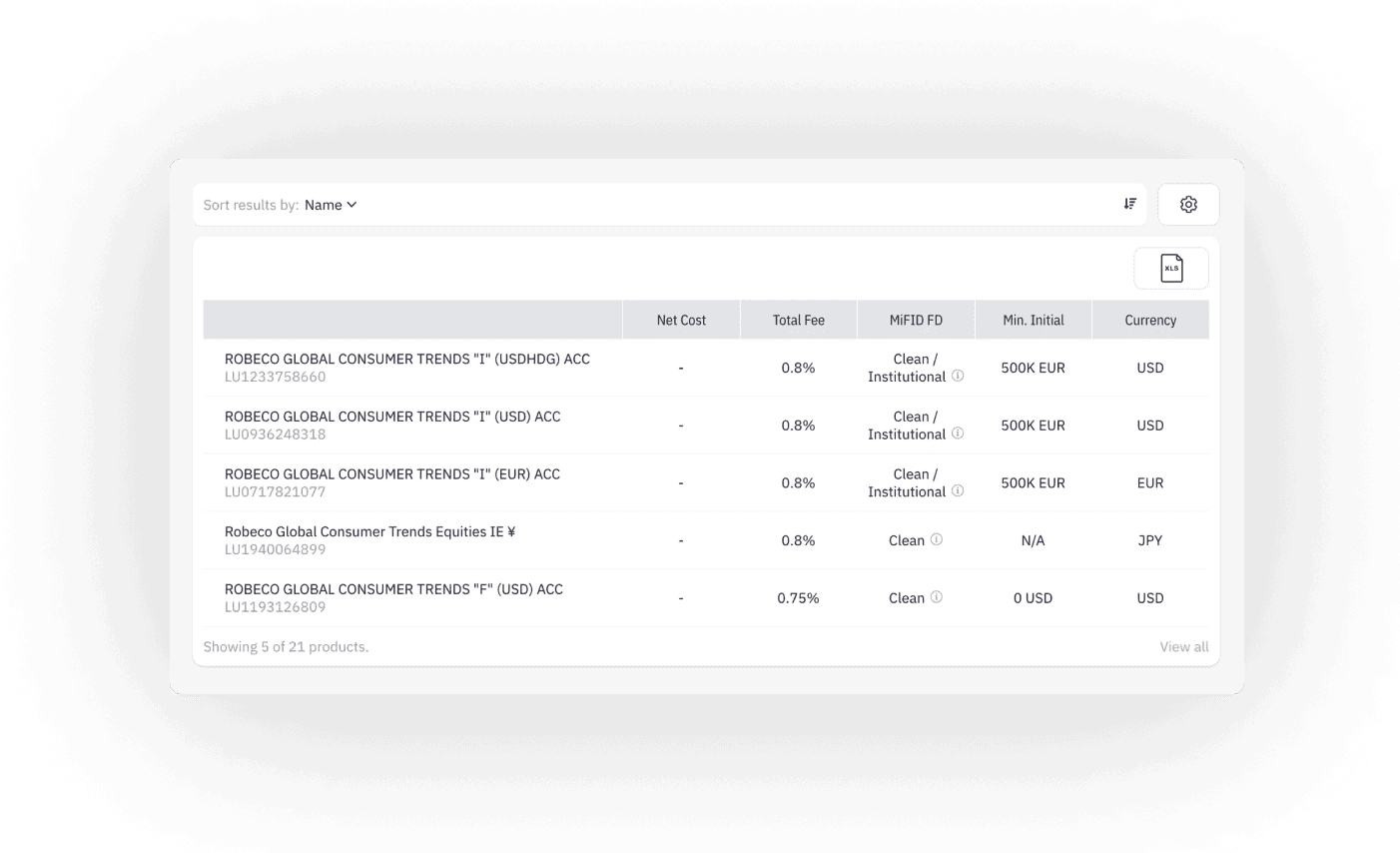This screenshot has height=853, width=1400.
Task: Click the MiFID FD column header
Action: pos(916,320)
